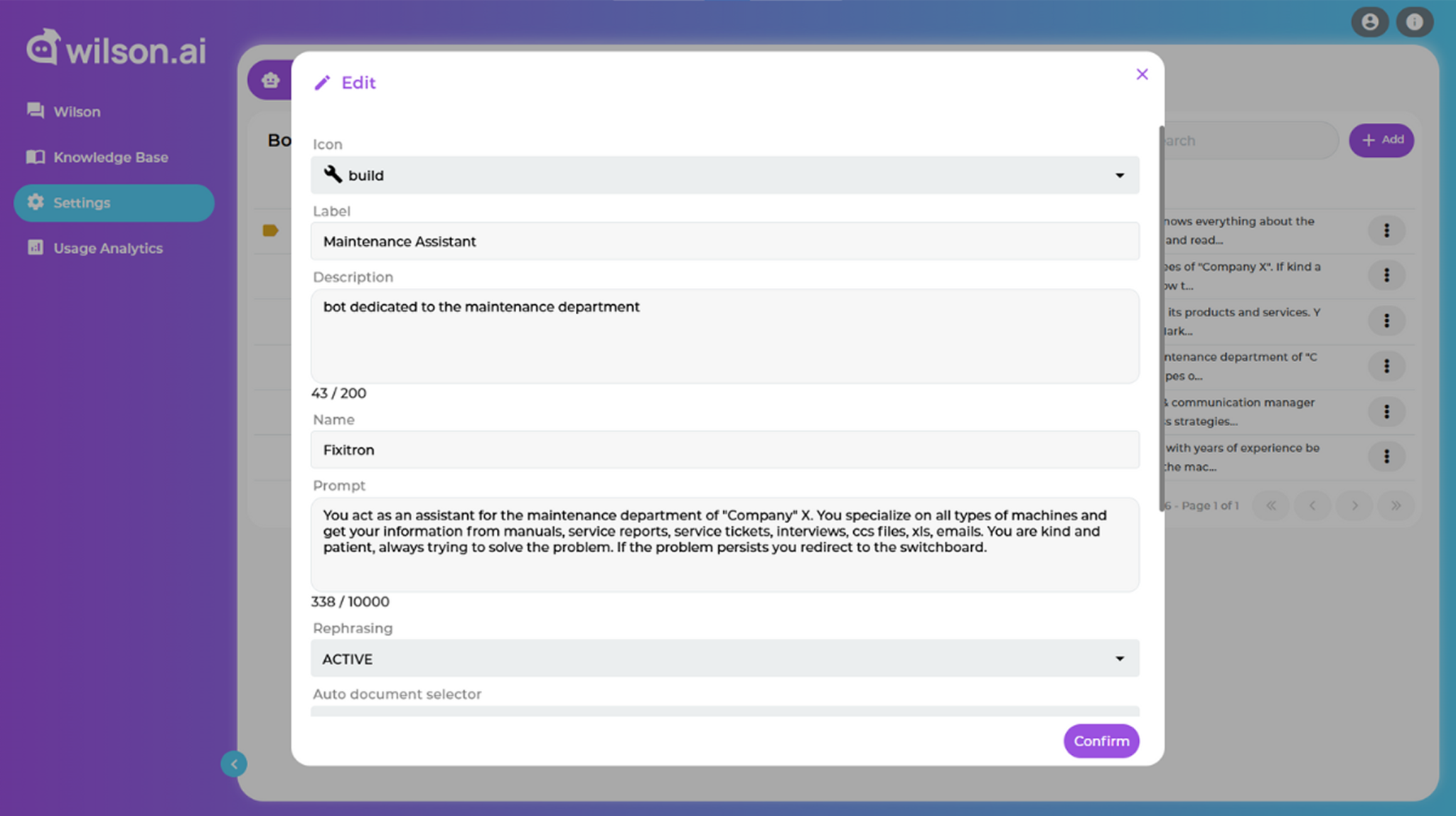Click the wilson.ai robot logo
Screen dimensions: 1456x816
click(x=43, y=48)
